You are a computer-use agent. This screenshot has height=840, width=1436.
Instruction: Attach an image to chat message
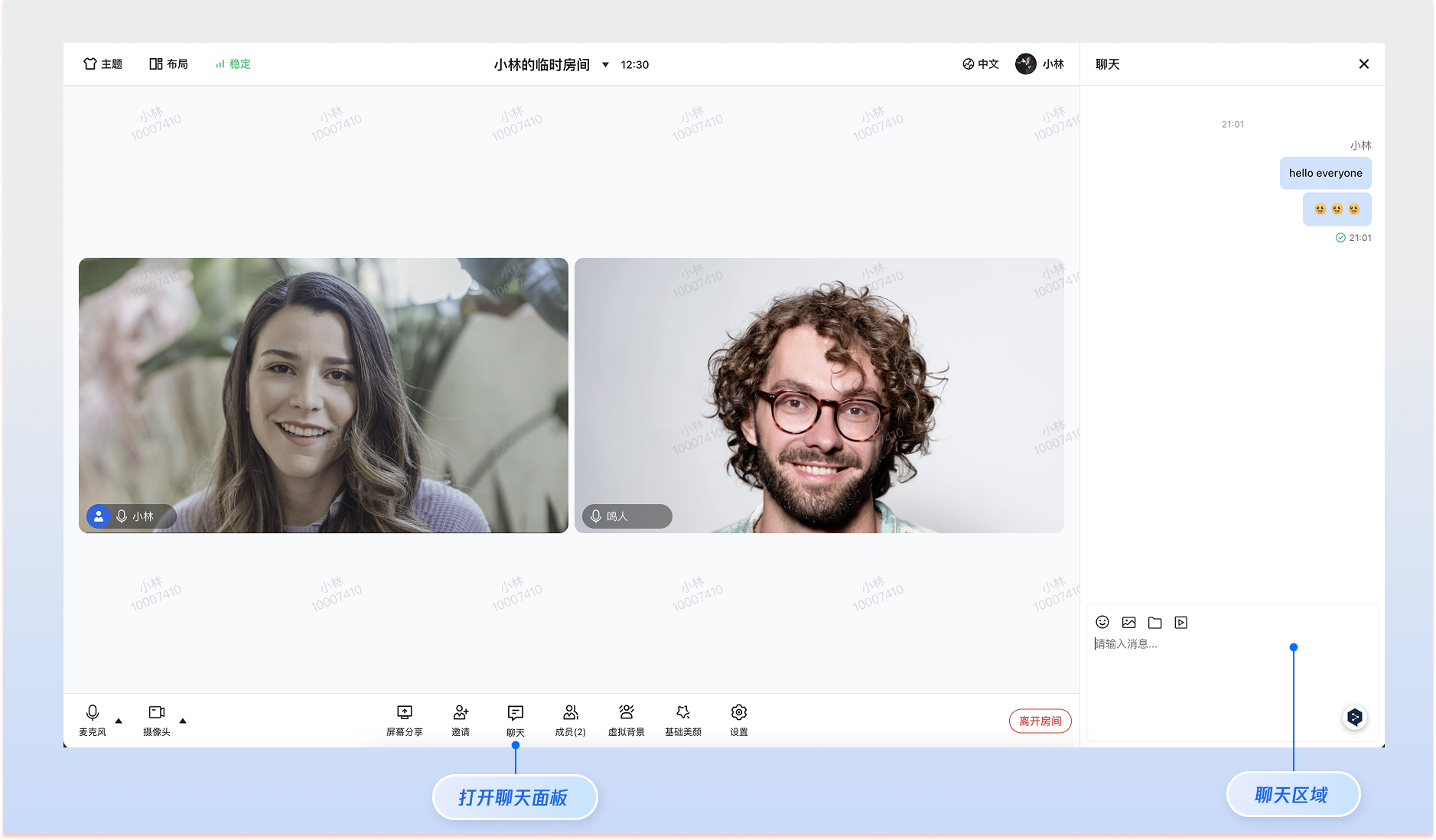pyautogui.click(x=1129, y=623)
